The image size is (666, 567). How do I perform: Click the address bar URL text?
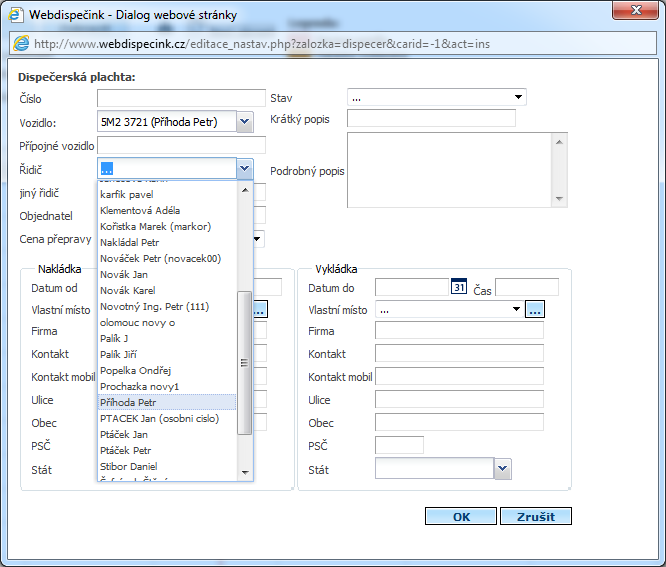click(262, 44)
